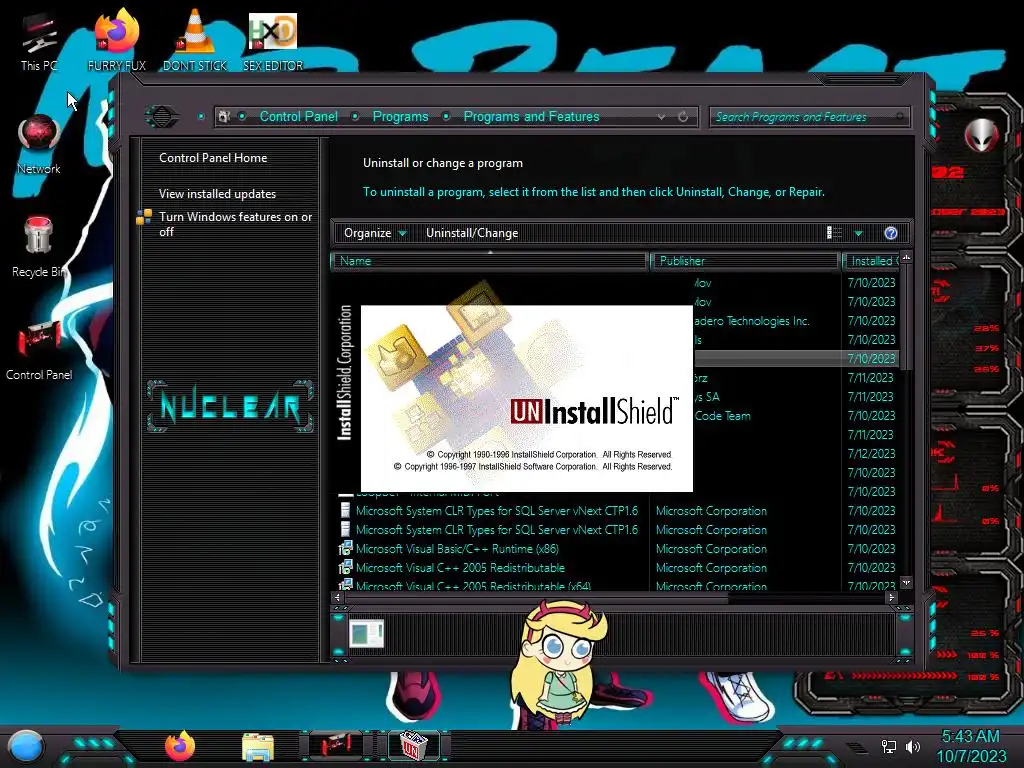Viewport: 1024px width, 768px height.
Task: Open the view options dropdown arrow
Action: (859, 233)
